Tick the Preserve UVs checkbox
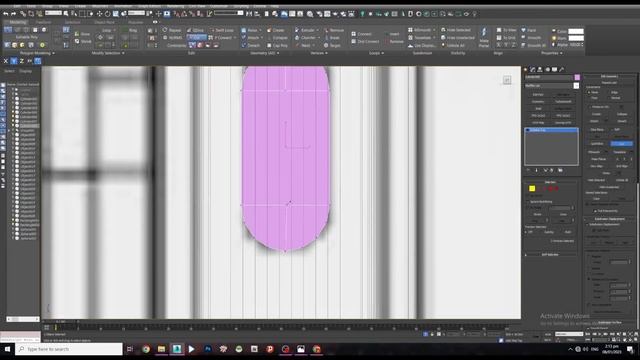Screen dimensions: 640x360 coord(590,107)
